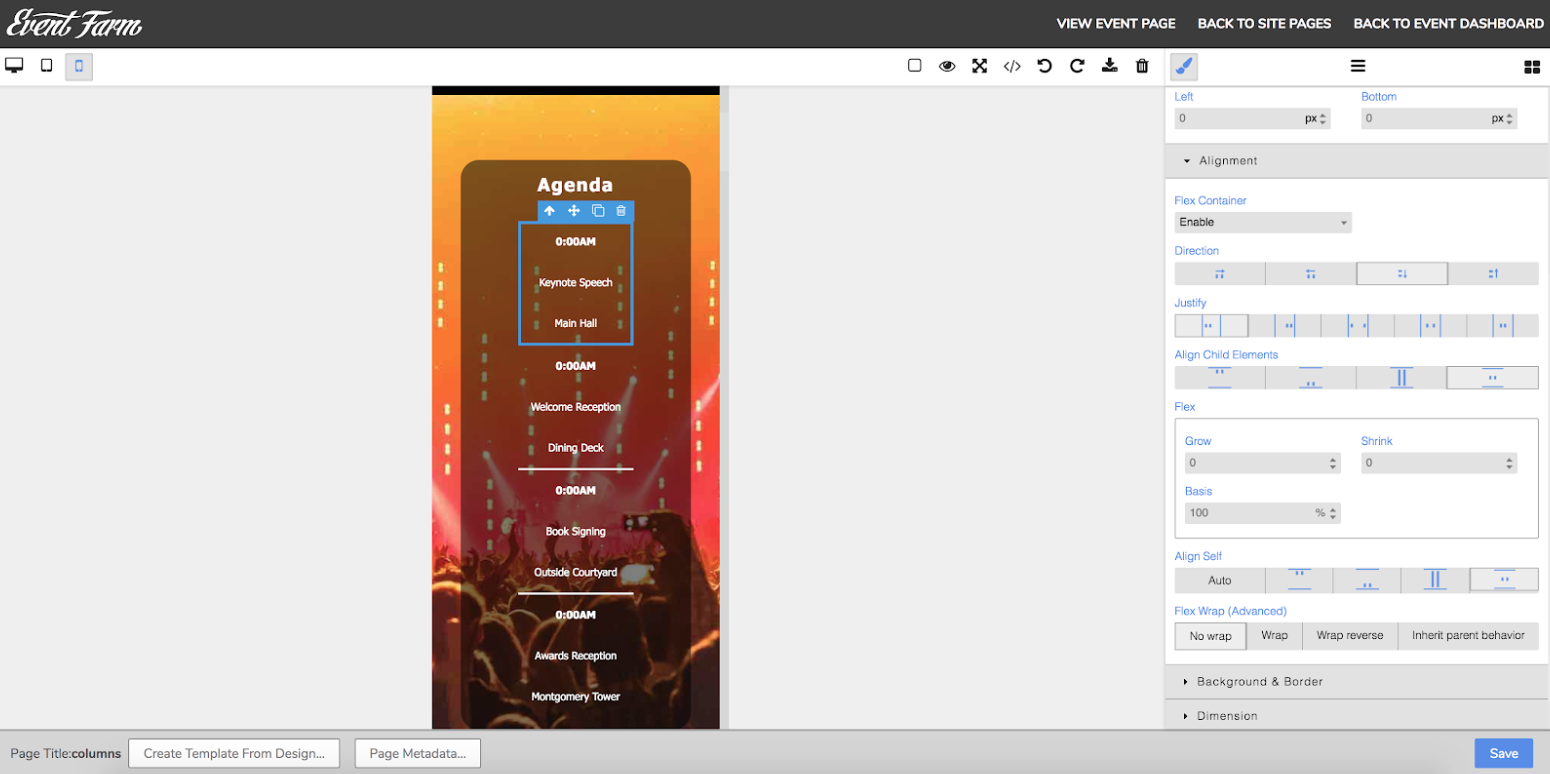Select parent with the up arrow icon
The image size is (1550, 774).
click(x=549, y=211)
